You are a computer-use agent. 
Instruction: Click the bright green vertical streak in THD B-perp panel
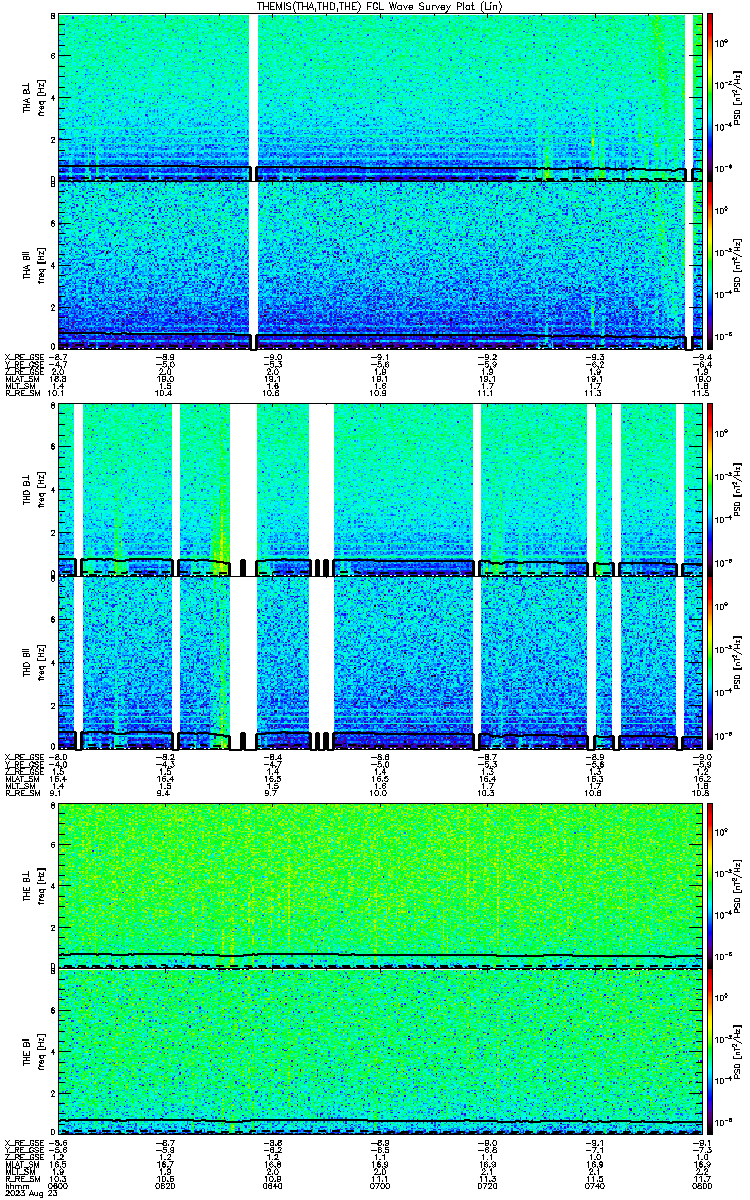coord(221,510)
